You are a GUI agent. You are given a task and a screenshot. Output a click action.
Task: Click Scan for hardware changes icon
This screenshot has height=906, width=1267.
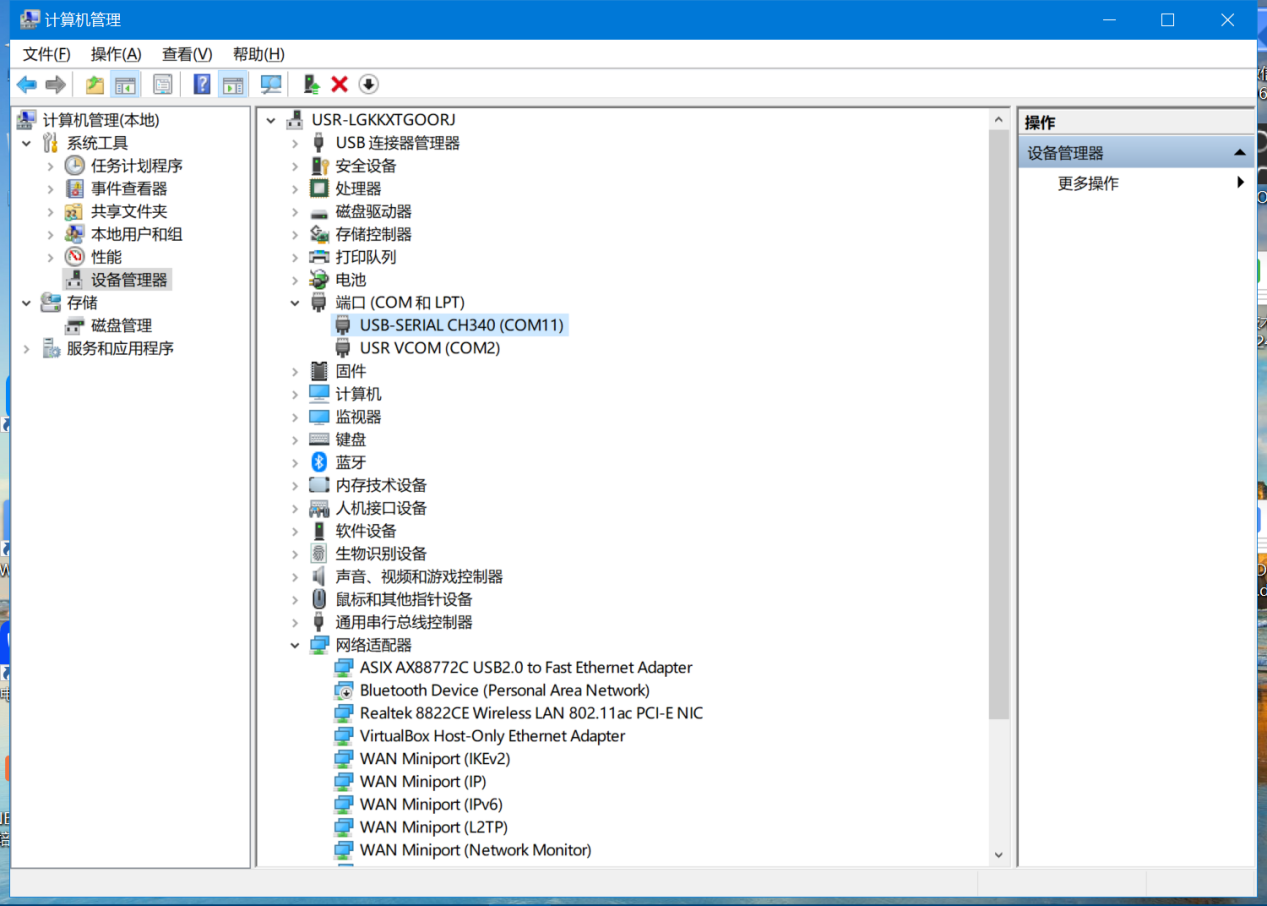click(x=270, y=85)
